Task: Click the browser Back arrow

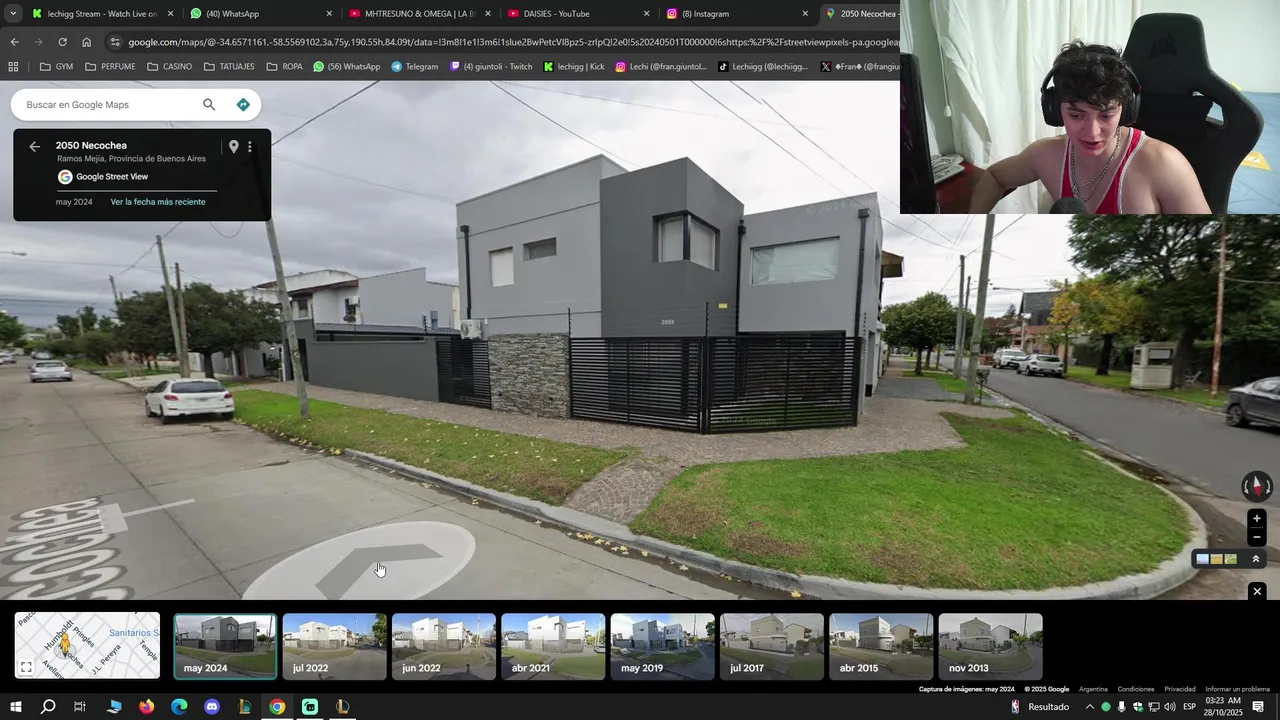Action: click(x=14, y=42)
